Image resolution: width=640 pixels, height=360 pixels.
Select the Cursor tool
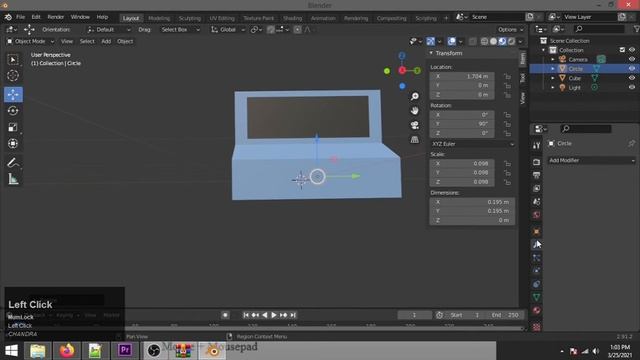(x=13, y=76)
